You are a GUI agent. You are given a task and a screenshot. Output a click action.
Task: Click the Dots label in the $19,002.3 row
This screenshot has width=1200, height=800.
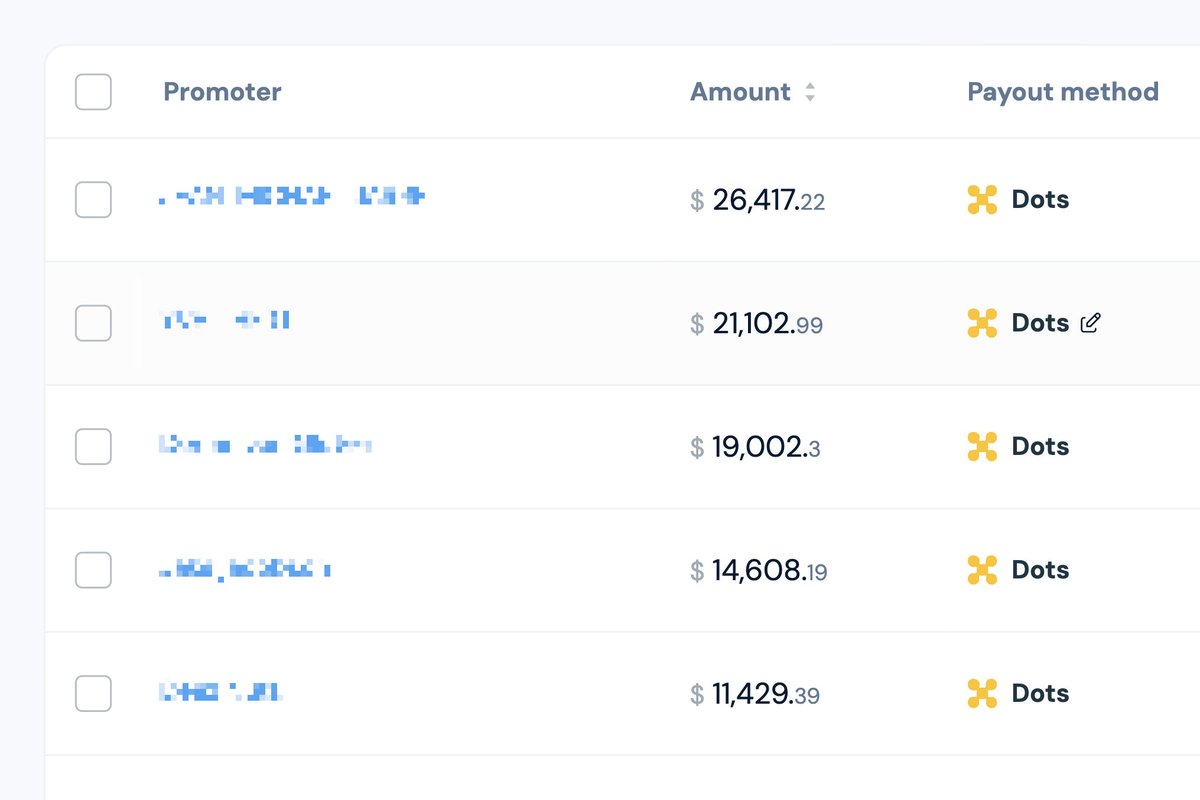1040,446
